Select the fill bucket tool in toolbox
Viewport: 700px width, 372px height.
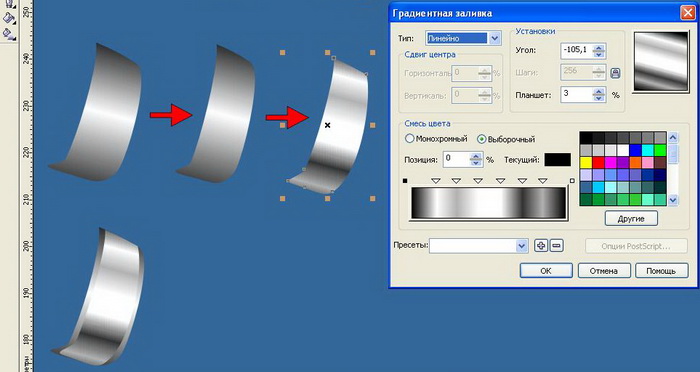tap(8, 18)
